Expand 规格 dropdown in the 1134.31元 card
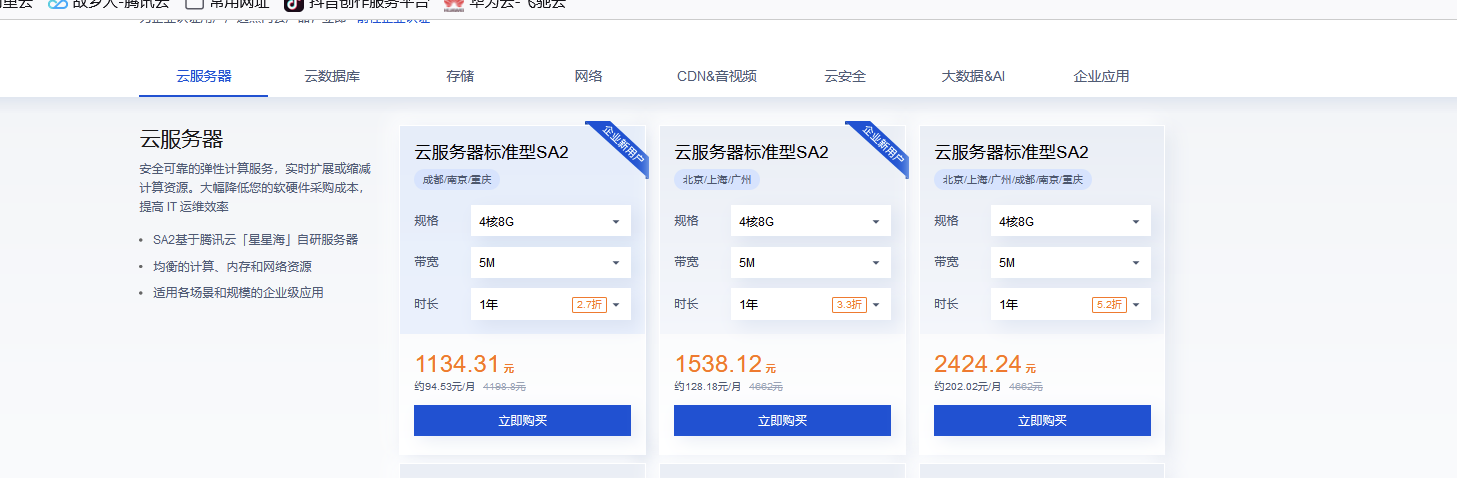 point(550,221)
